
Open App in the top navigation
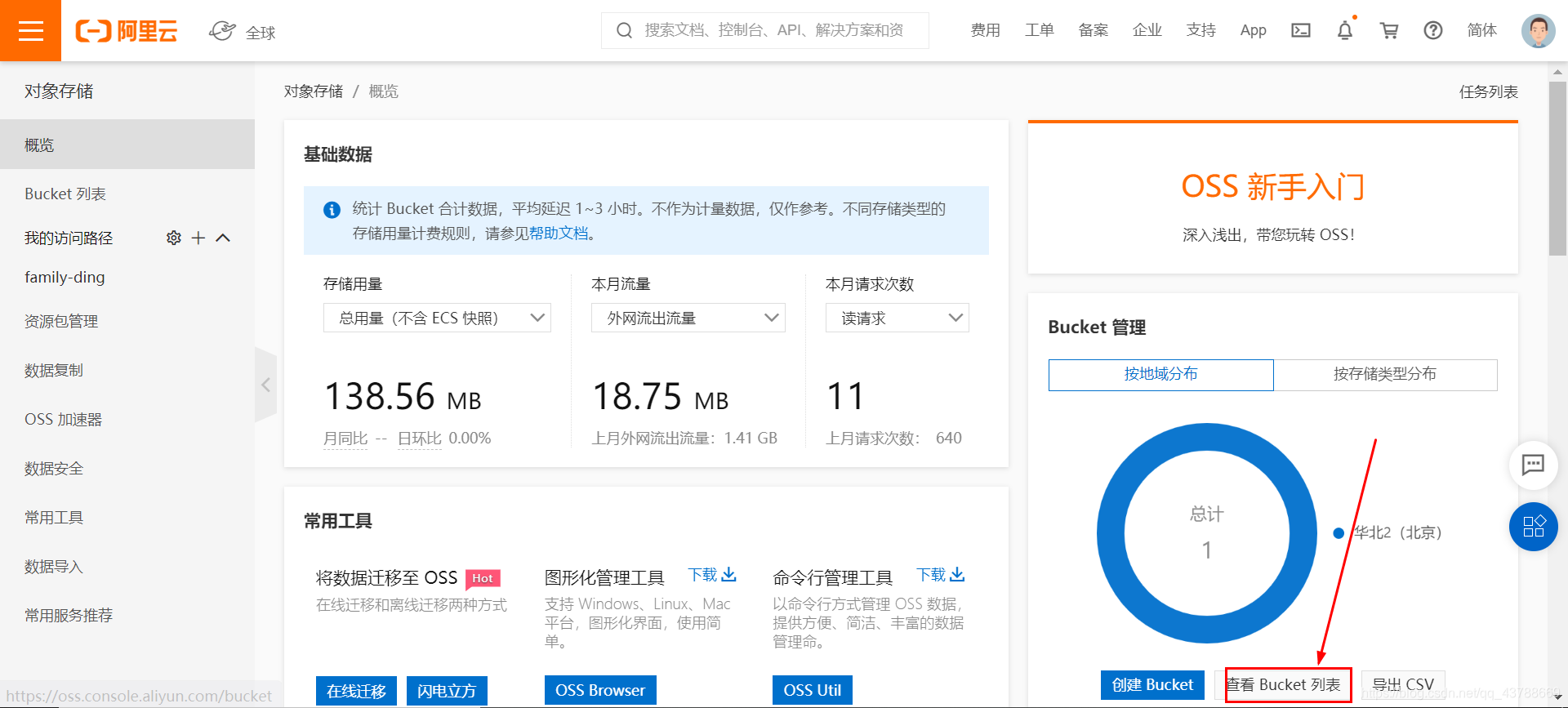(1254, 30)
